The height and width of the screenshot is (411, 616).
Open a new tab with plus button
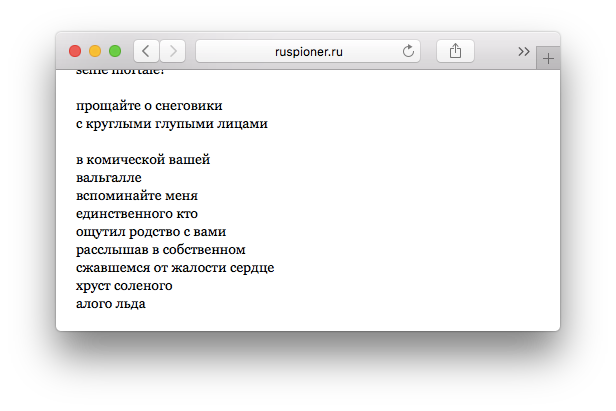[548, 59]
